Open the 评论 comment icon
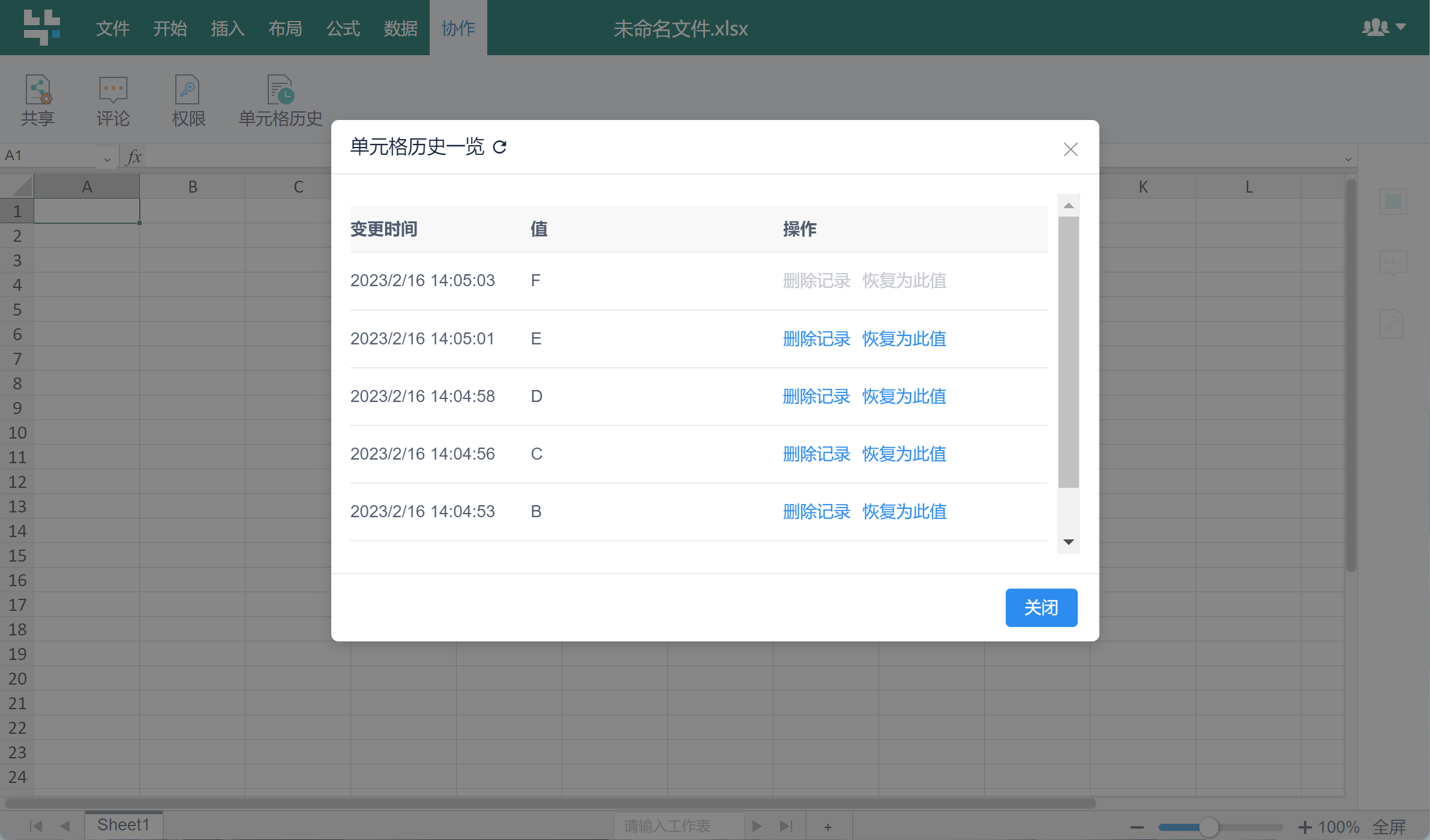Screen dimensions: 1430x840 click(113, 90)
